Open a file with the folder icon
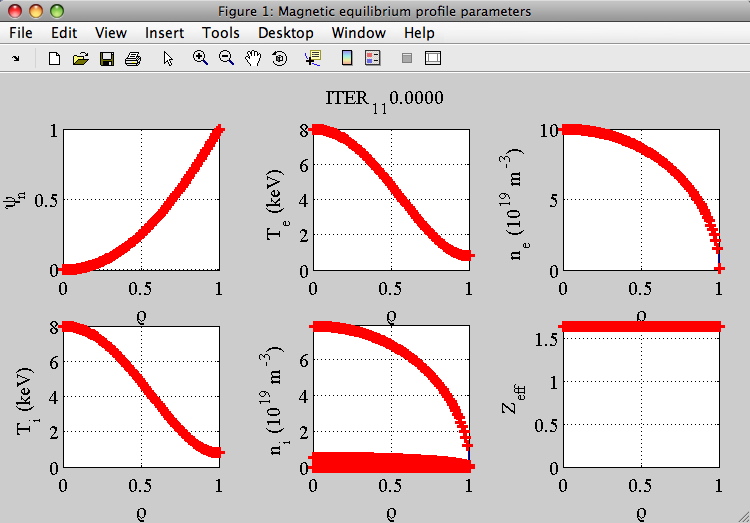The width and height of the screenshot is (750, 523). (x=81, y=59)
